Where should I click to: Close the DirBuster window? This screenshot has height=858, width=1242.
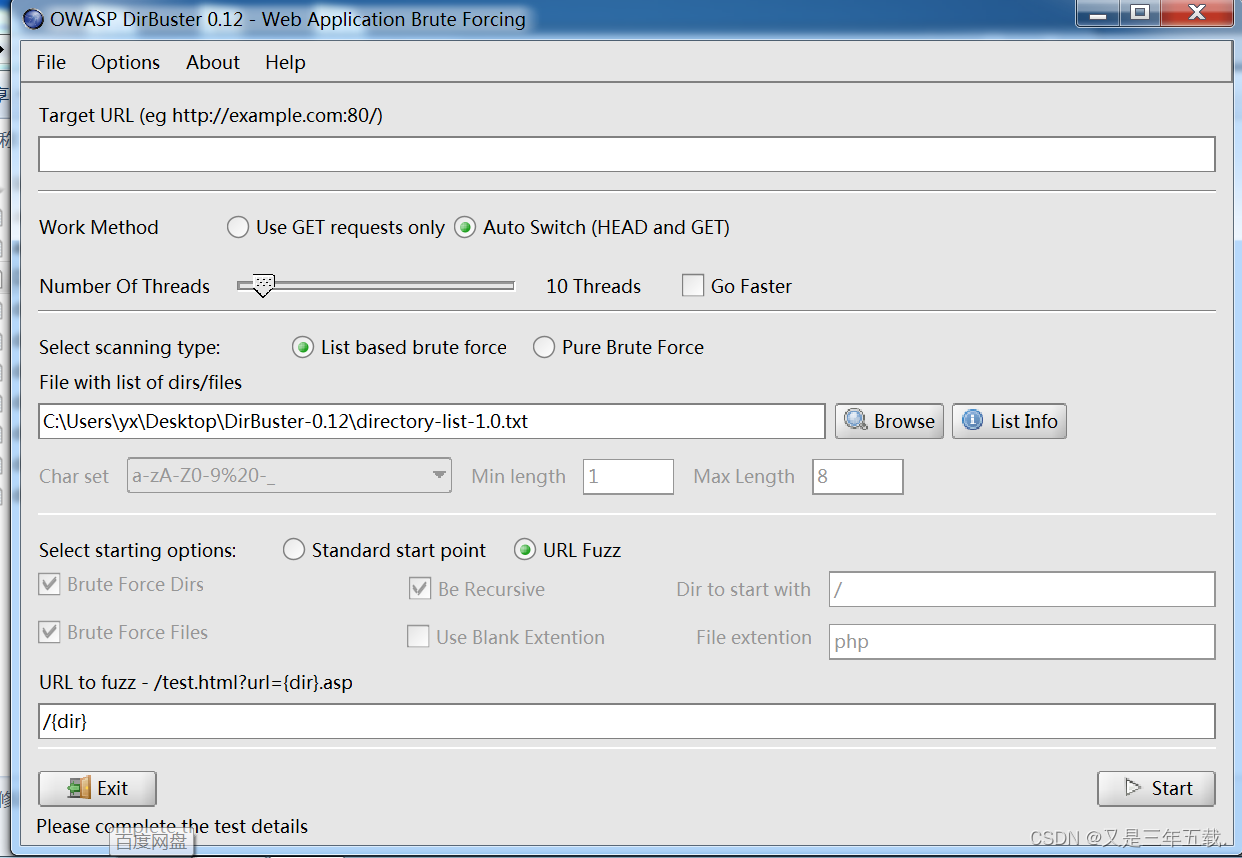coord(1196,12)
